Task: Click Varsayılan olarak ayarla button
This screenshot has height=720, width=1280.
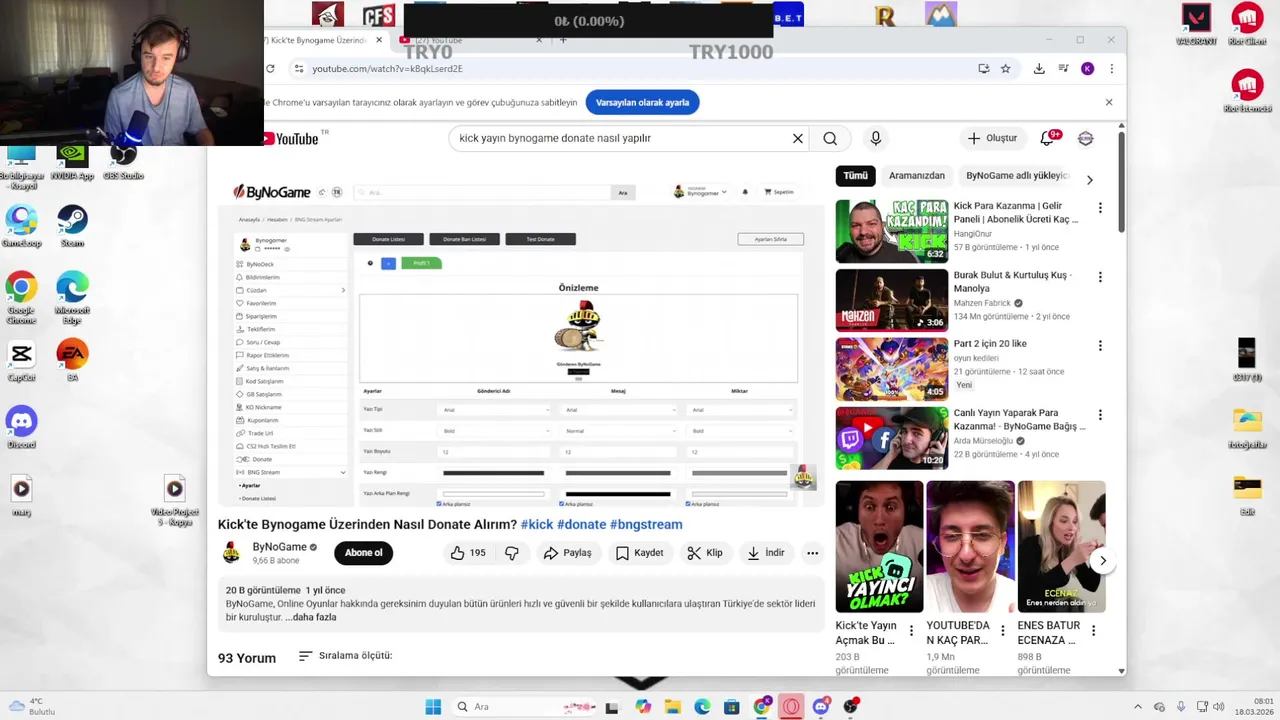Action: (643, 103)
